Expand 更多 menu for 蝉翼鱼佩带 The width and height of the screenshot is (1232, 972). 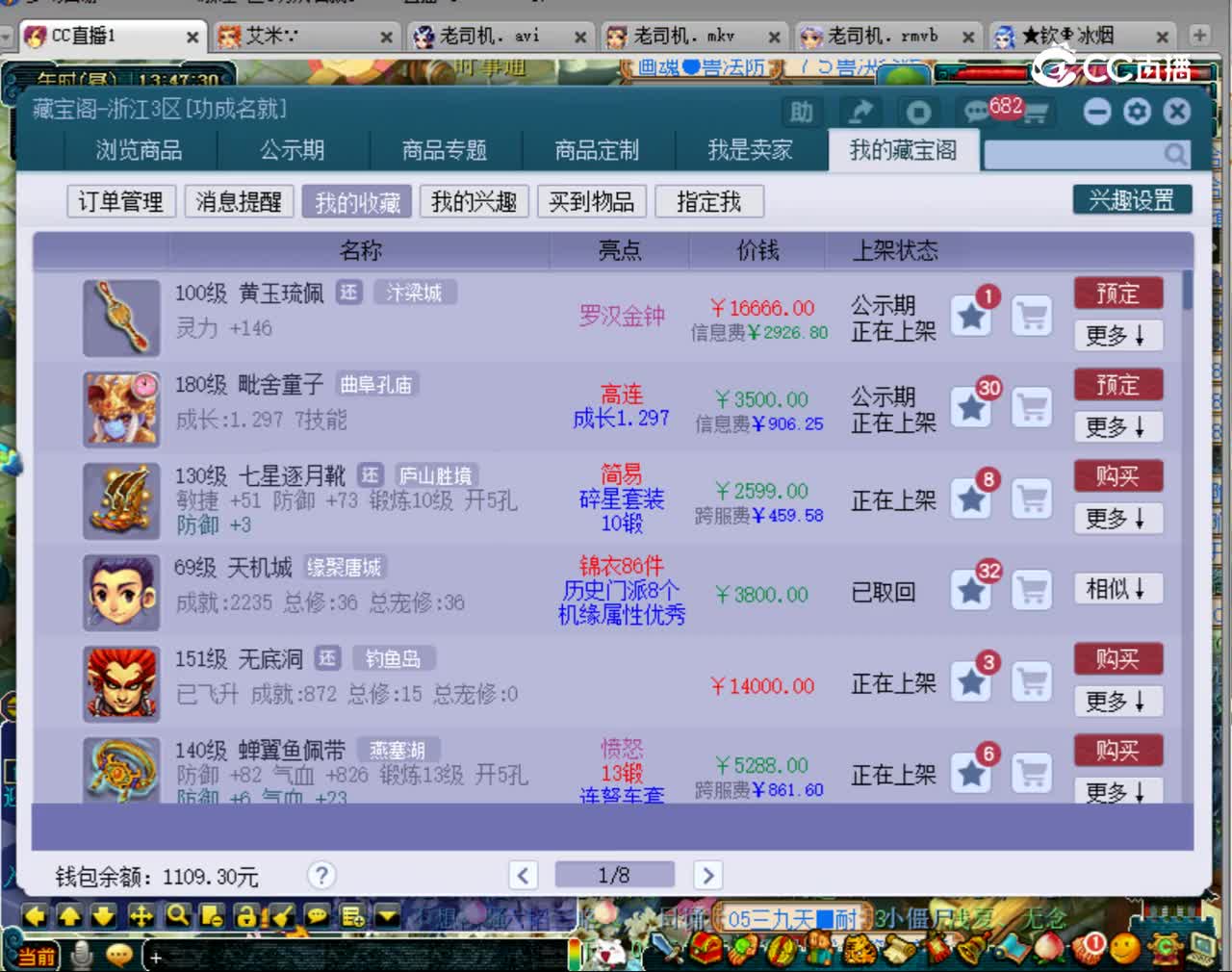click(x=1117, y=791)
